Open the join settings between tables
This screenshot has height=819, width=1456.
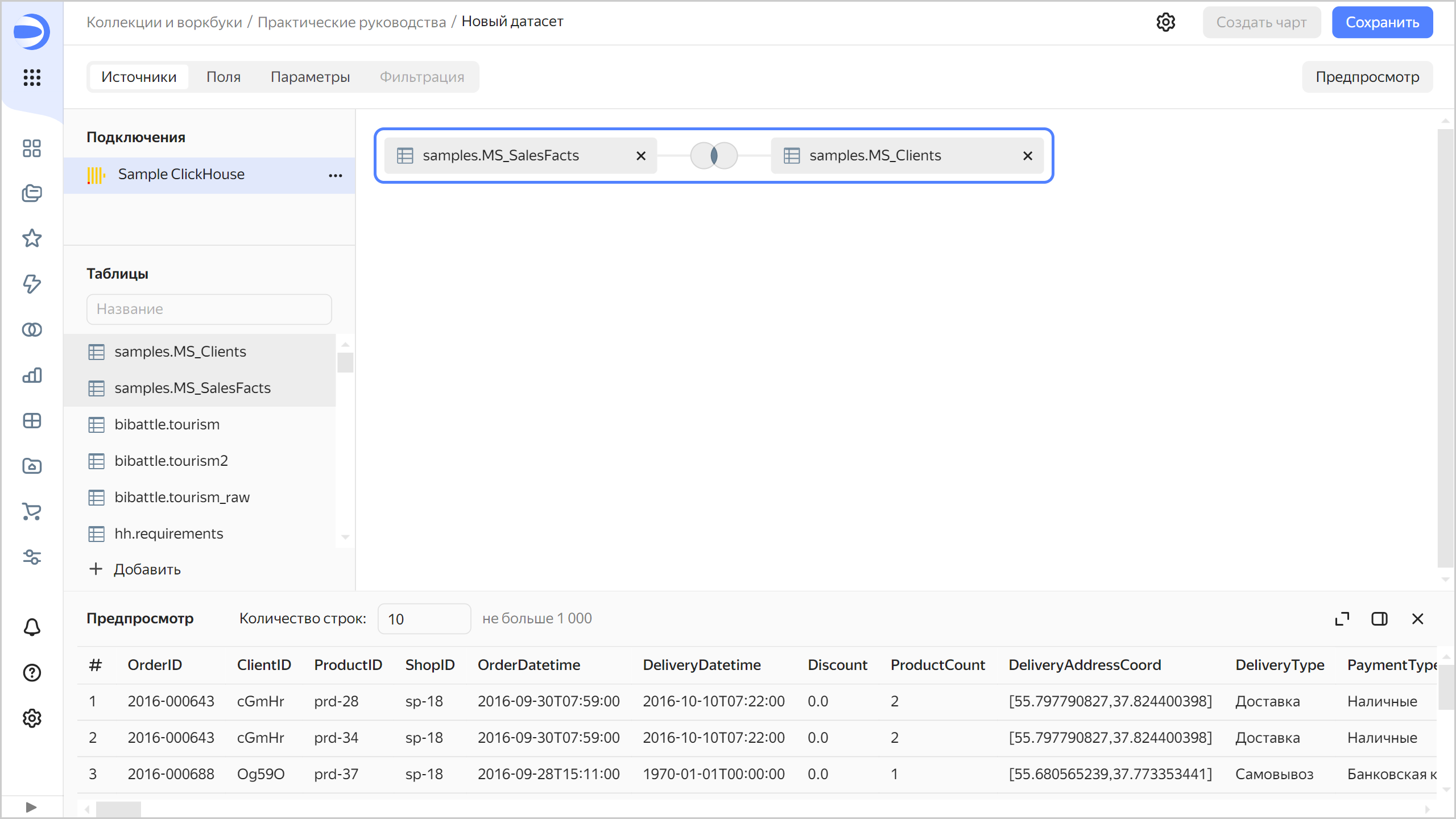[714, 155]
